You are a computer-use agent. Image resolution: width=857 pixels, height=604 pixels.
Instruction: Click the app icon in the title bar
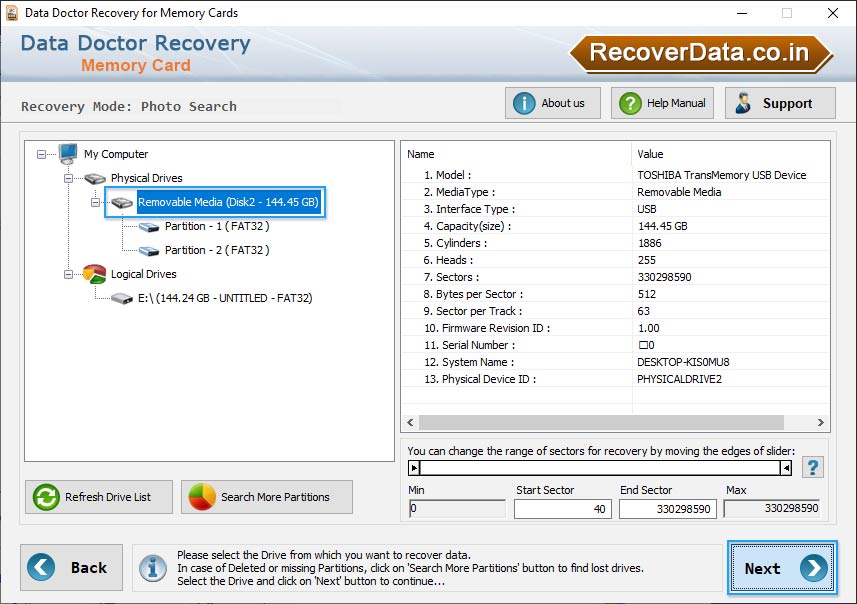(x=11, y=13)
